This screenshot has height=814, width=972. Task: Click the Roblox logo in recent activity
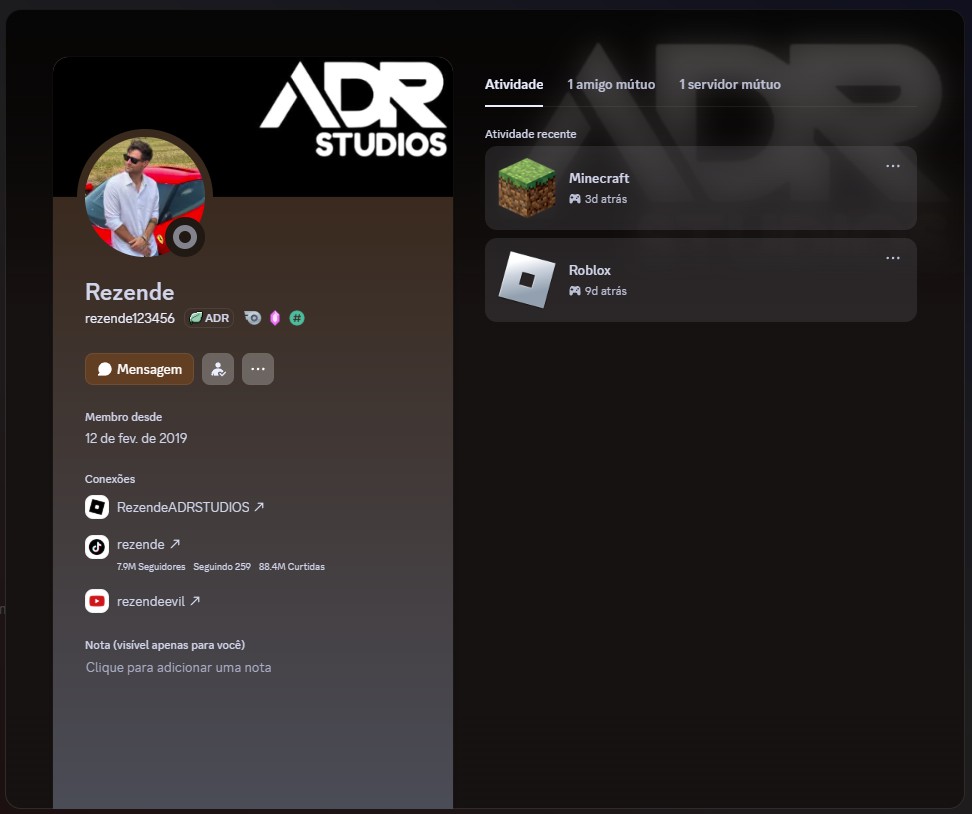[527, 280]
